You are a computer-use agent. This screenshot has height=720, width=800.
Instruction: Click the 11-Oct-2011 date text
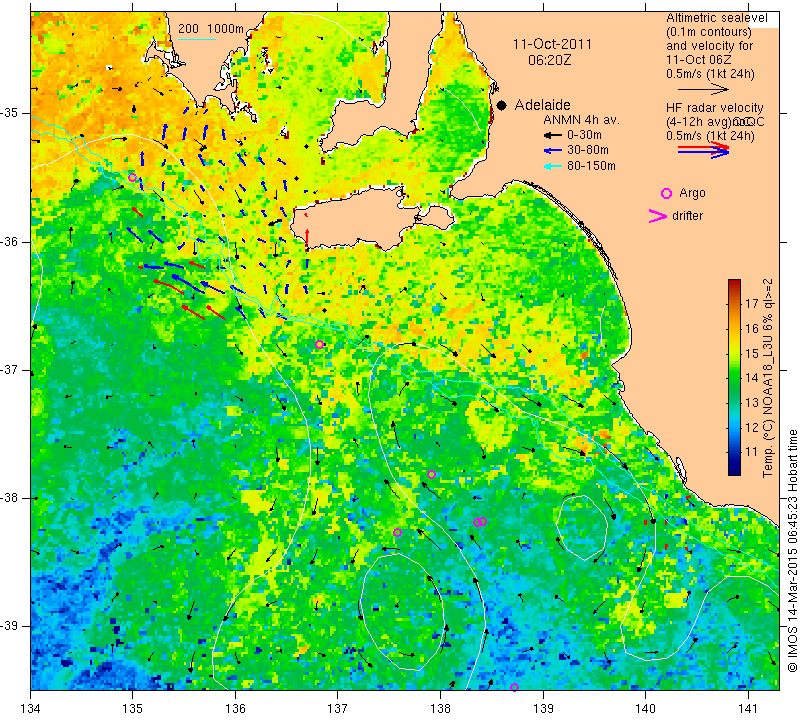pyautogui.click(x=552, y=44)
